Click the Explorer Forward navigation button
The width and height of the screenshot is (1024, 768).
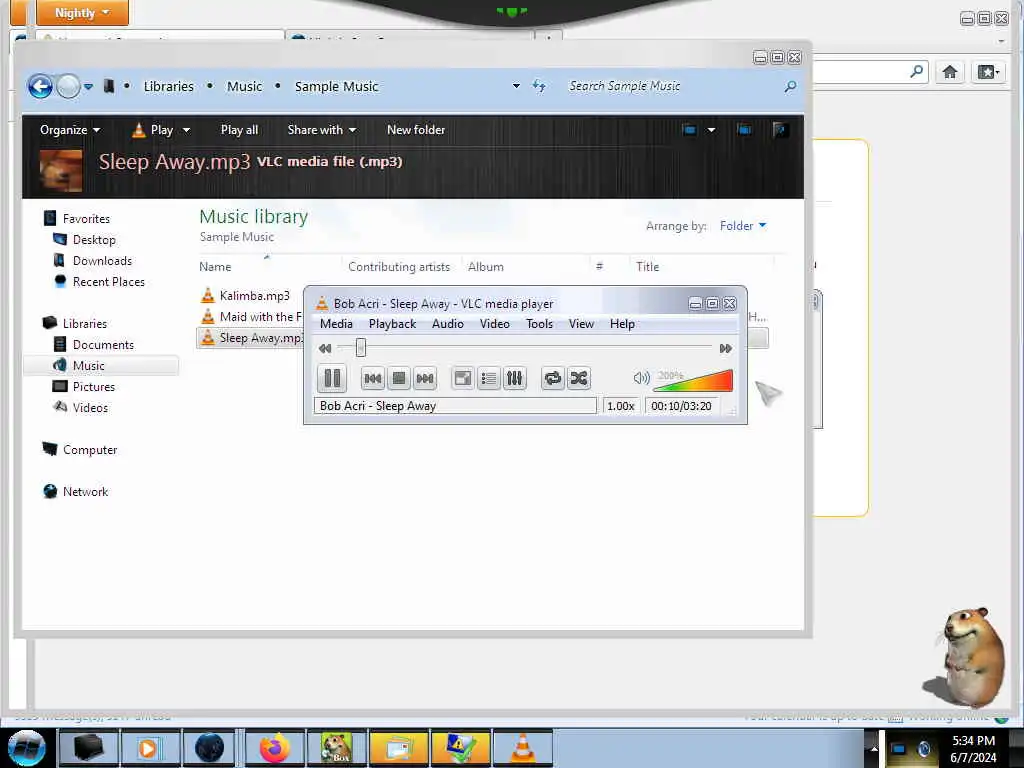coord(69,86)
